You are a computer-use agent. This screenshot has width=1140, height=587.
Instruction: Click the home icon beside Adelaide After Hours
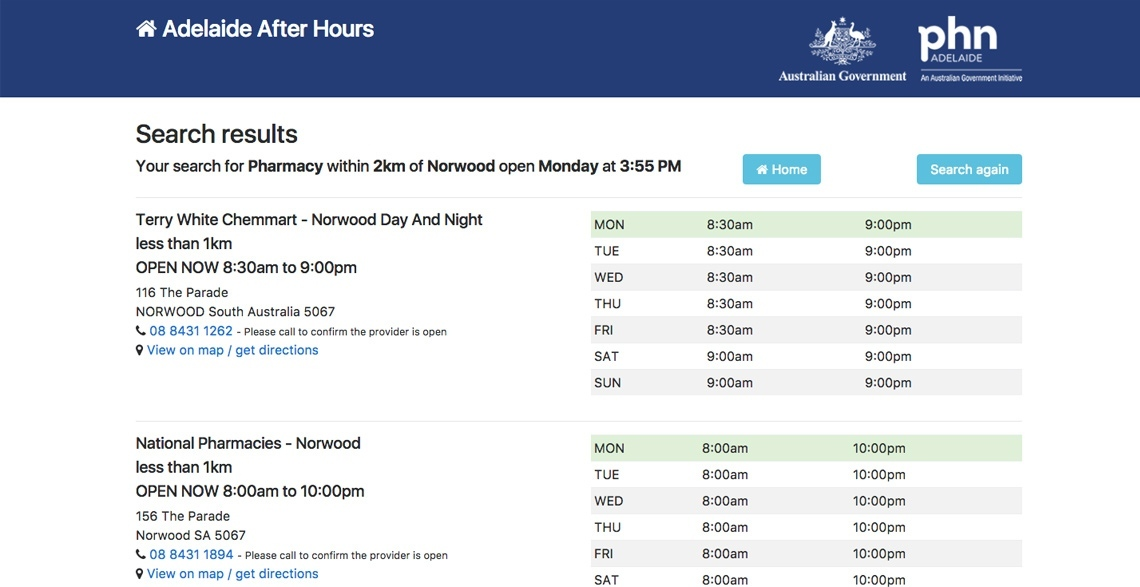146,27
